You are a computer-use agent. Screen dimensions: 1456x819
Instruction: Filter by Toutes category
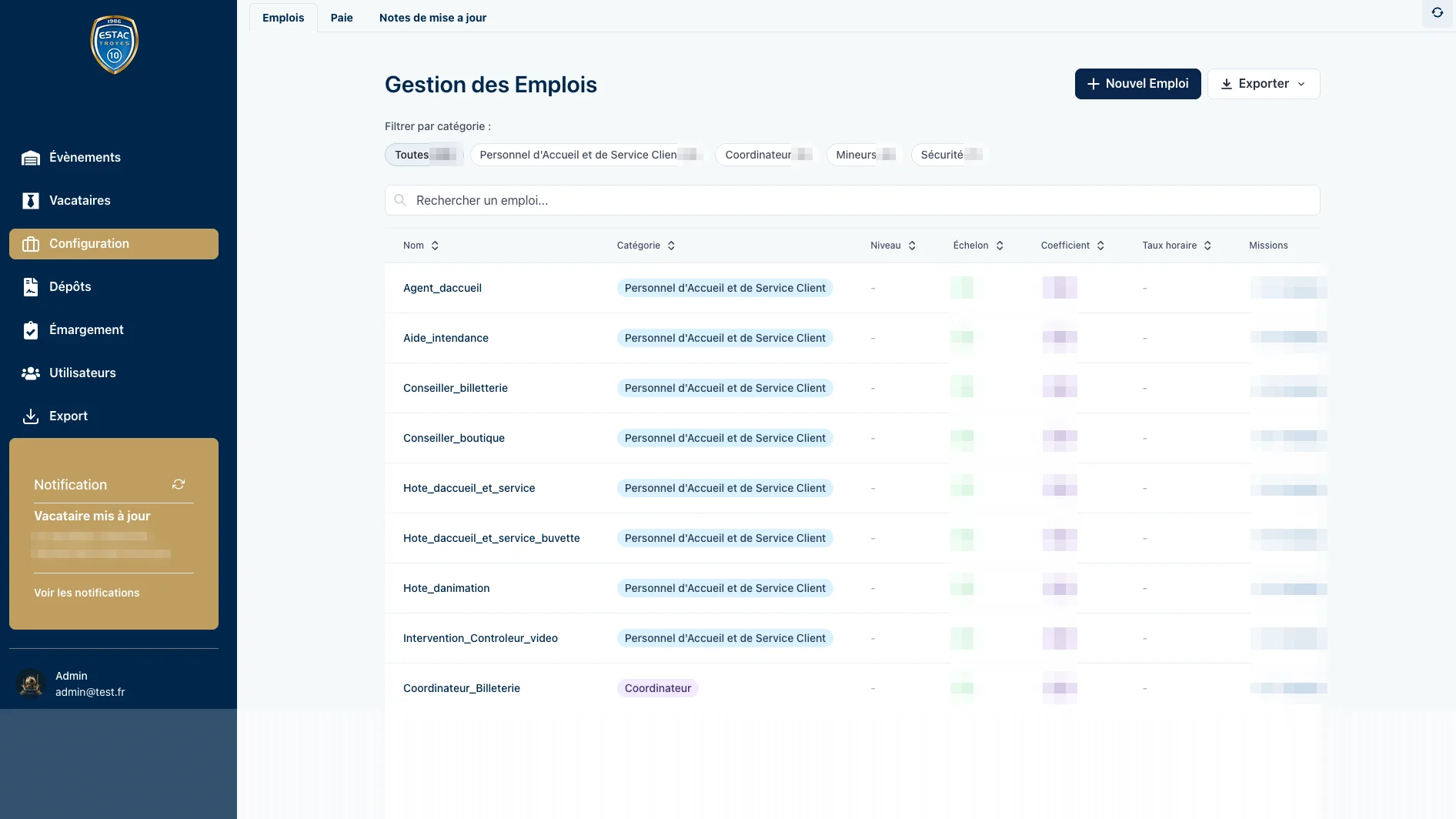point(424,155)
